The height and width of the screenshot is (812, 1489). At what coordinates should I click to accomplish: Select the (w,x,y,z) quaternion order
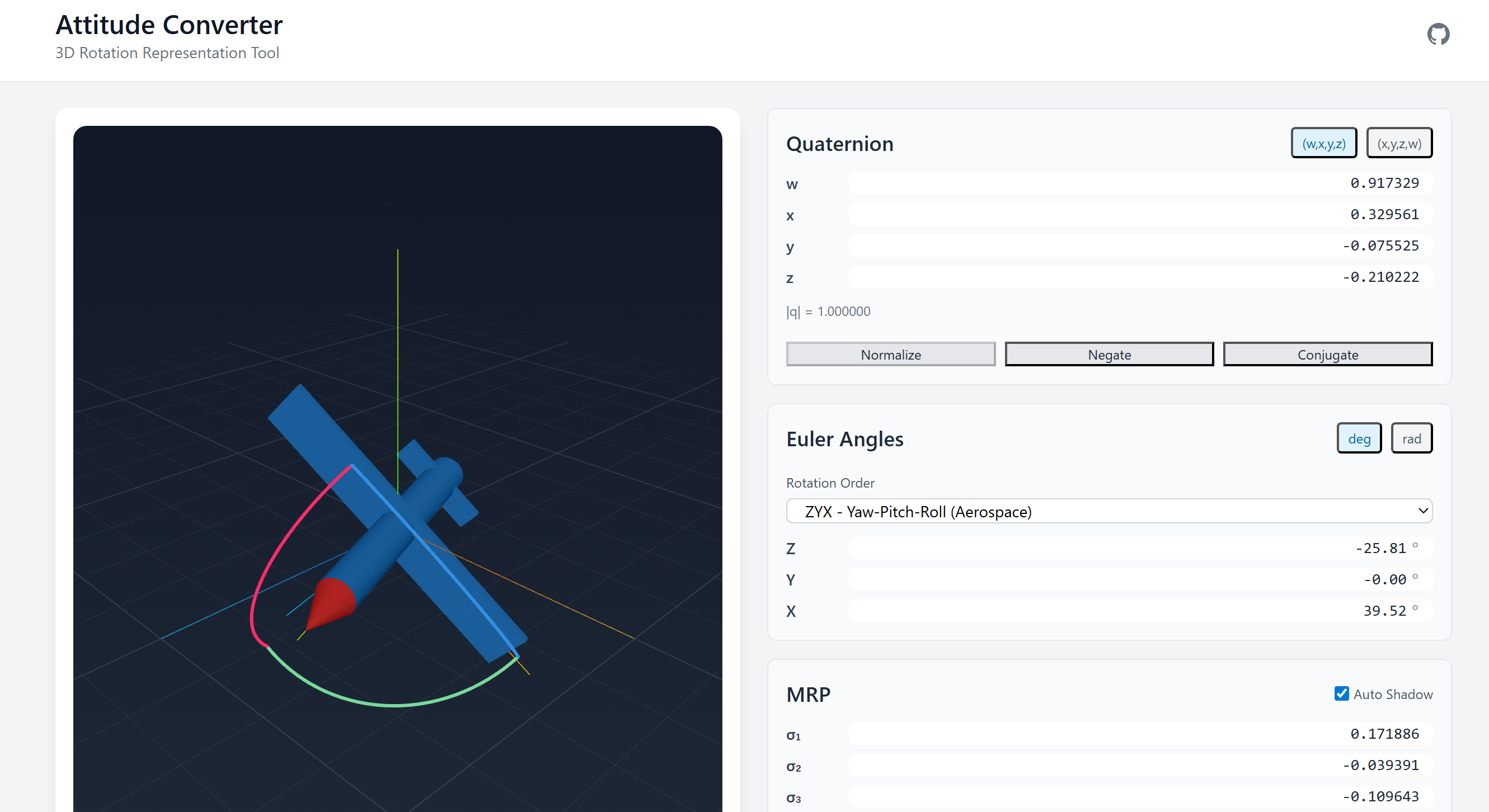(1323, 143)
